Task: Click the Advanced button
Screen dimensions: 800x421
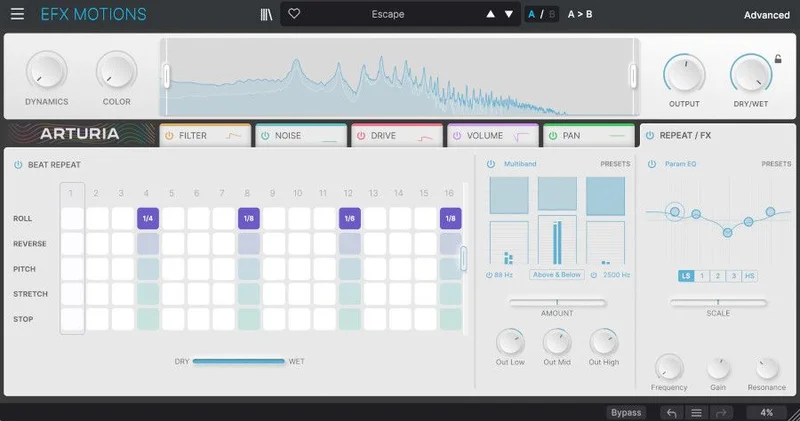Action: (x=766, y=15)
